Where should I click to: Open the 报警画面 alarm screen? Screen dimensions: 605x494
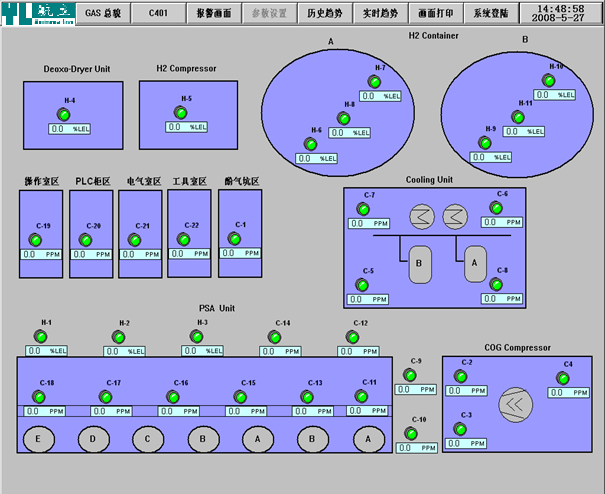213,13
